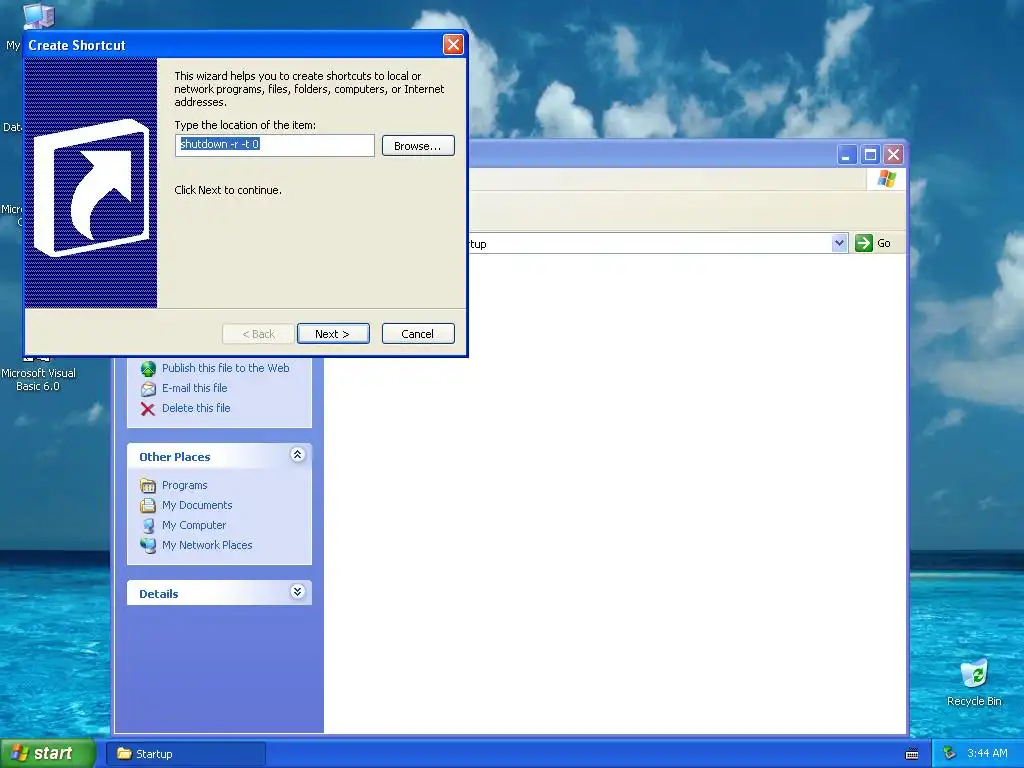Click the E-mail envelope icon
Image resolution: width=1024 pixels, height=768 pixels.
tap(148, 389)
